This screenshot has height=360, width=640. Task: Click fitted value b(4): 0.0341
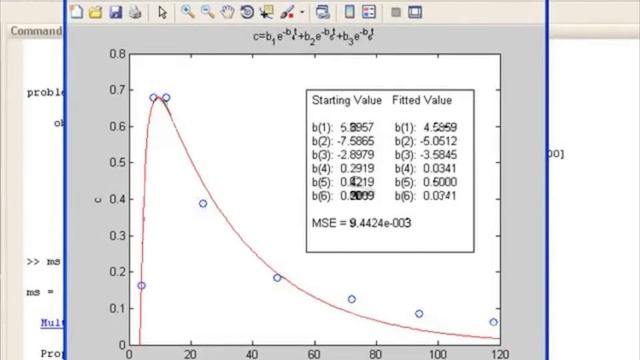tap(426, 169)
